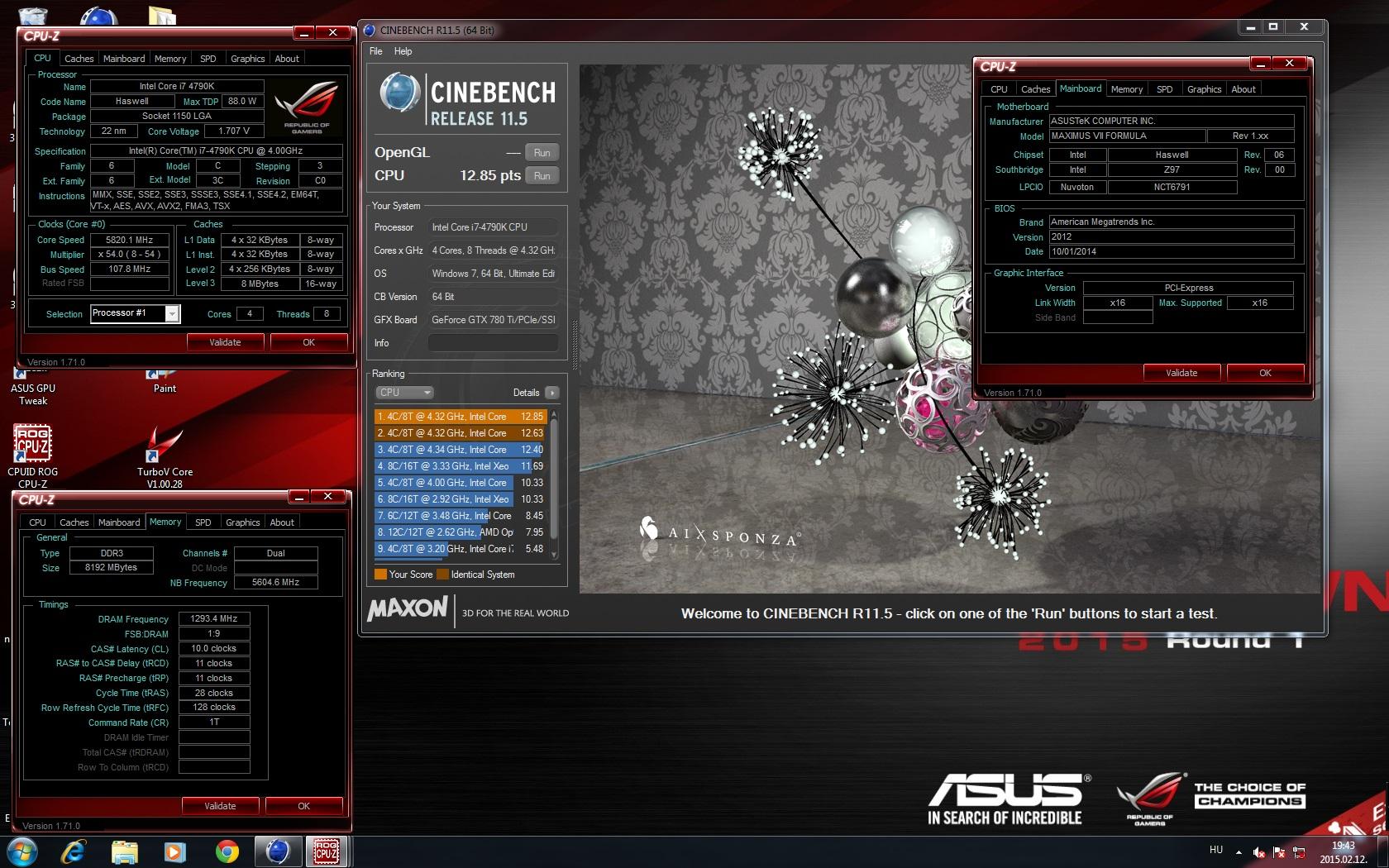Click the MAXIMUS VII FORMULA model field
Image resolution: width=1389 pixels, height=868 pixels.
tap(1126, 136)
